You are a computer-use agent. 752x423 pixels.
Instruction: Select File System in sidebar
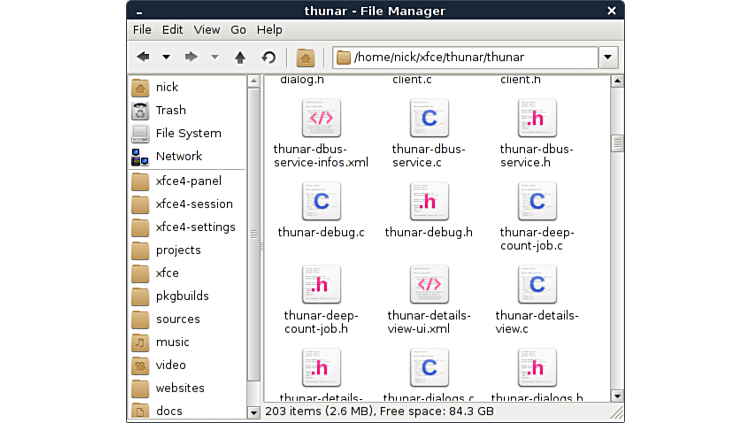tap(188, 133)
